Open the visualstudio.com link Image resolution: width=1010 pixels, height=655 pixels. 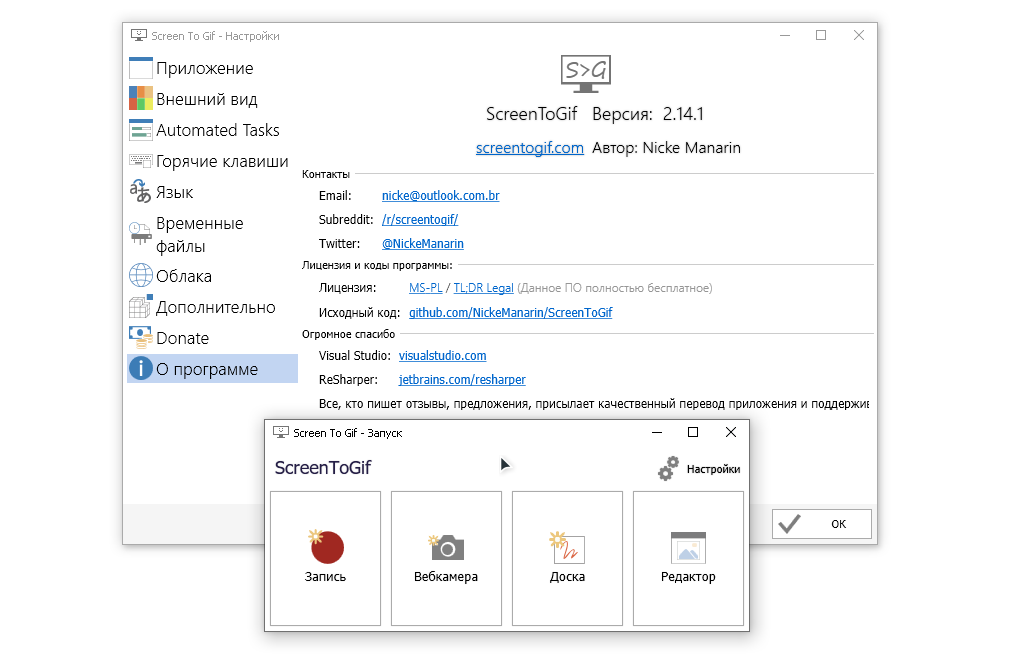pos(443,356)
